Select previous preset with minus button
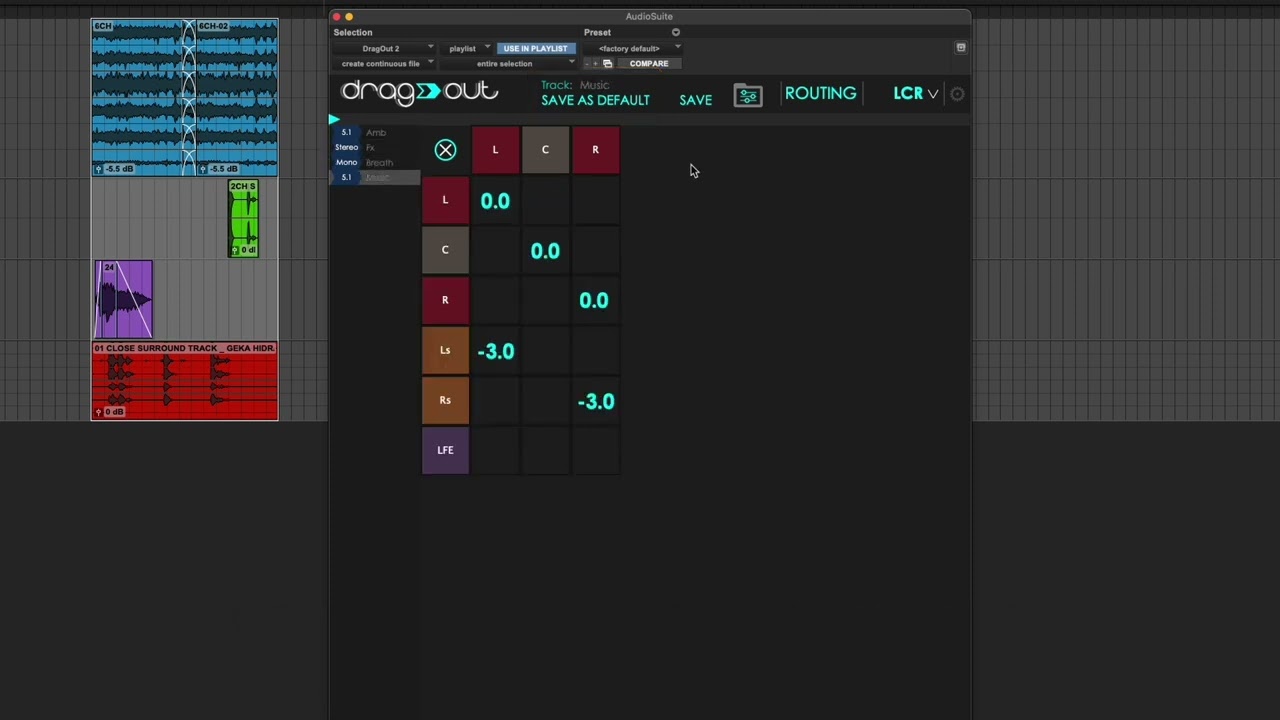The image size is (1280, 720). 587,63
